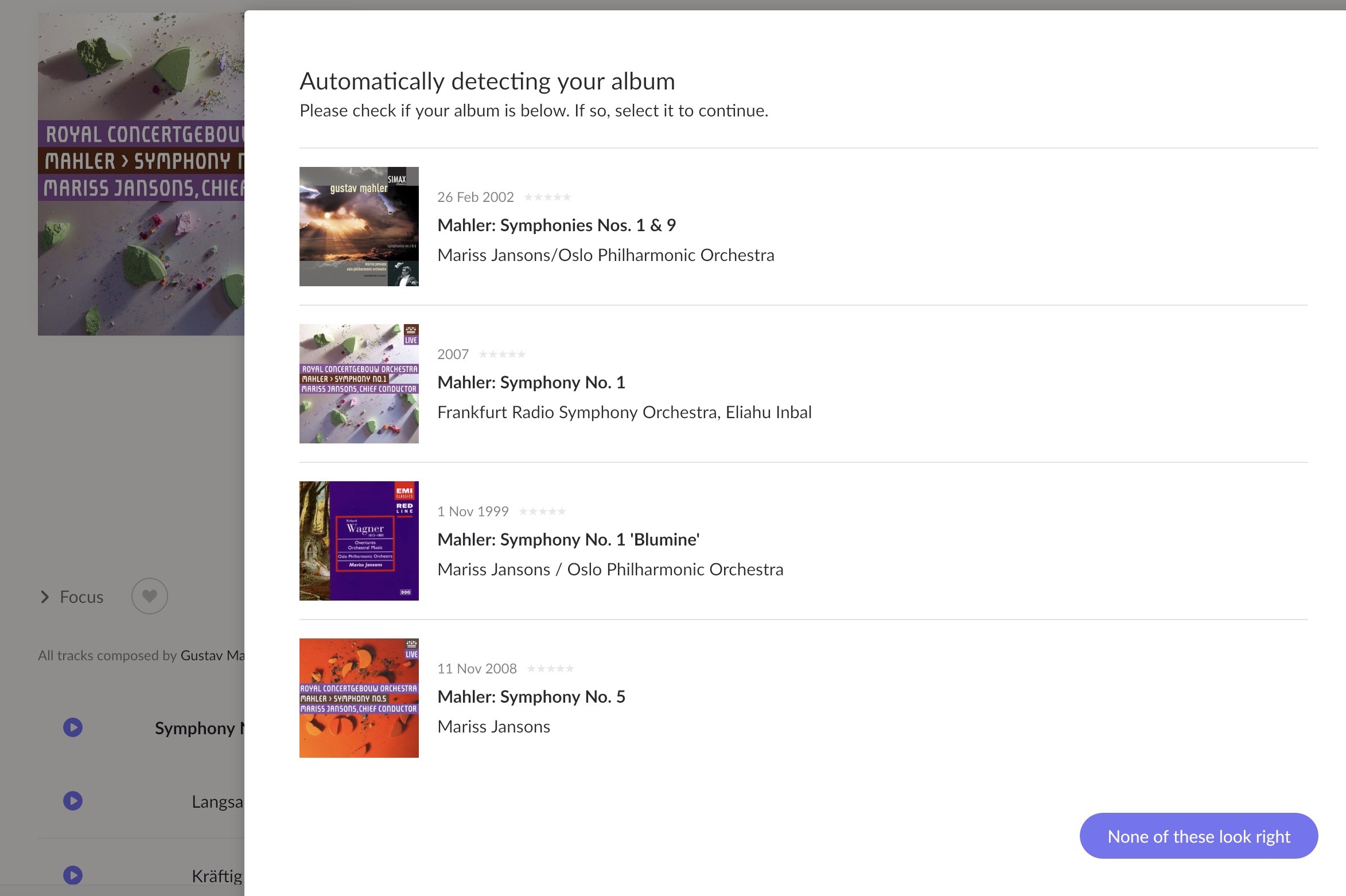Choose the 2007 "Mahler: Symphony No. 1" album
1346x896 pixels.
tap(531, 382)
